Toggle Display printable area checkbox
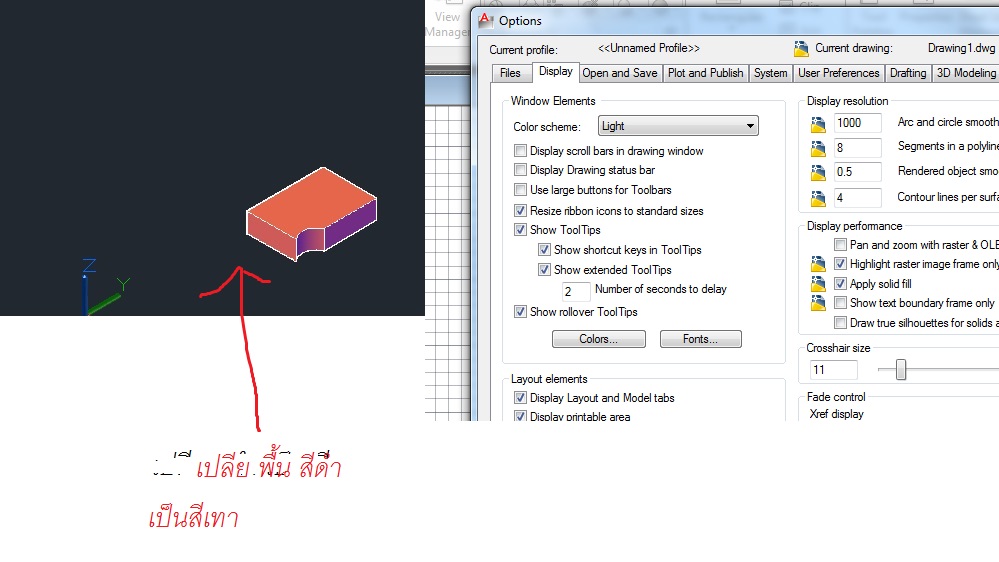Image resolution: width=999 pixels, height=562 pixels. [x=521, y=416]
